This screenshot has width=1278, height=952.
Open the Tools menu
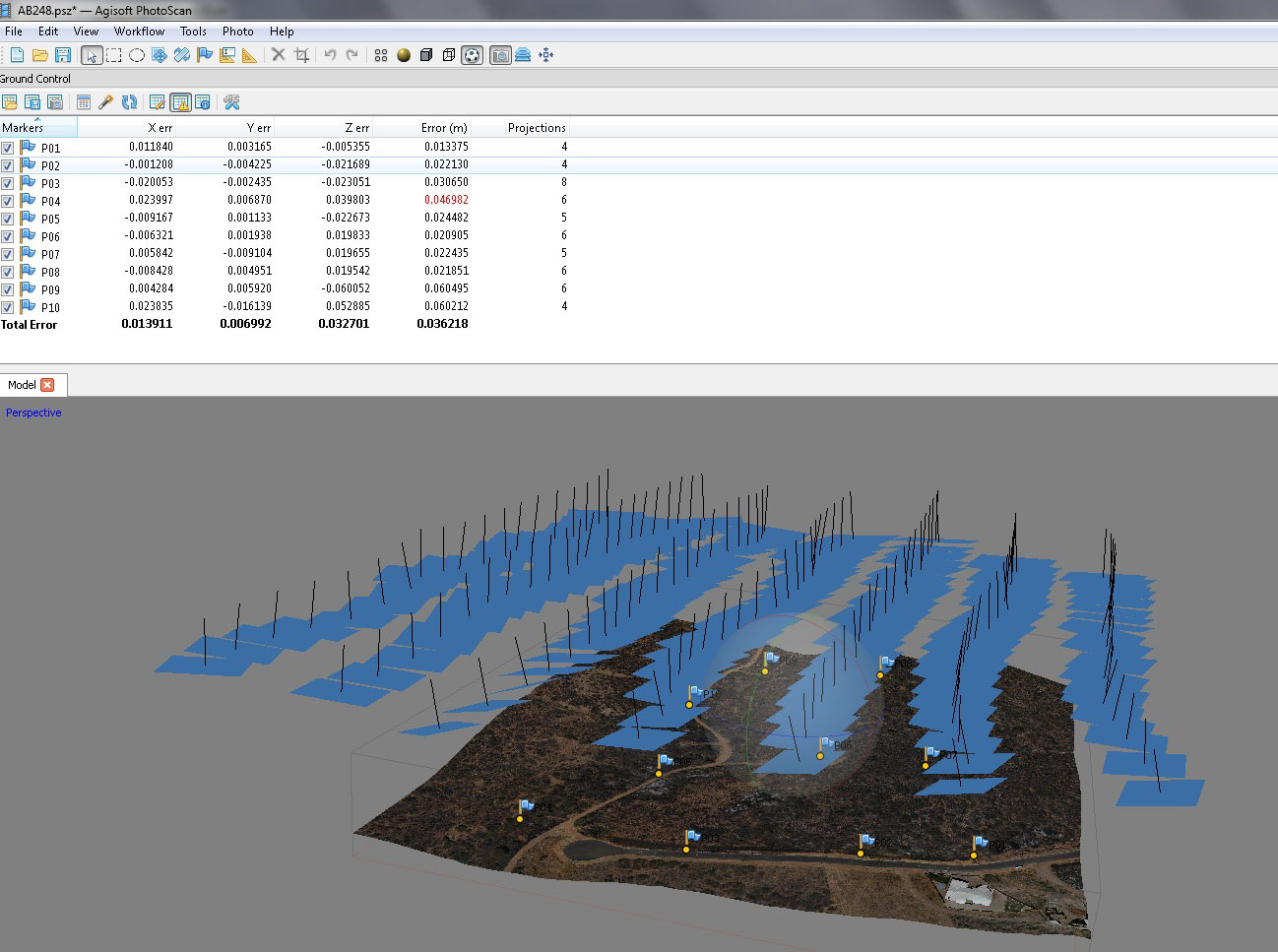tap(193, 32)
